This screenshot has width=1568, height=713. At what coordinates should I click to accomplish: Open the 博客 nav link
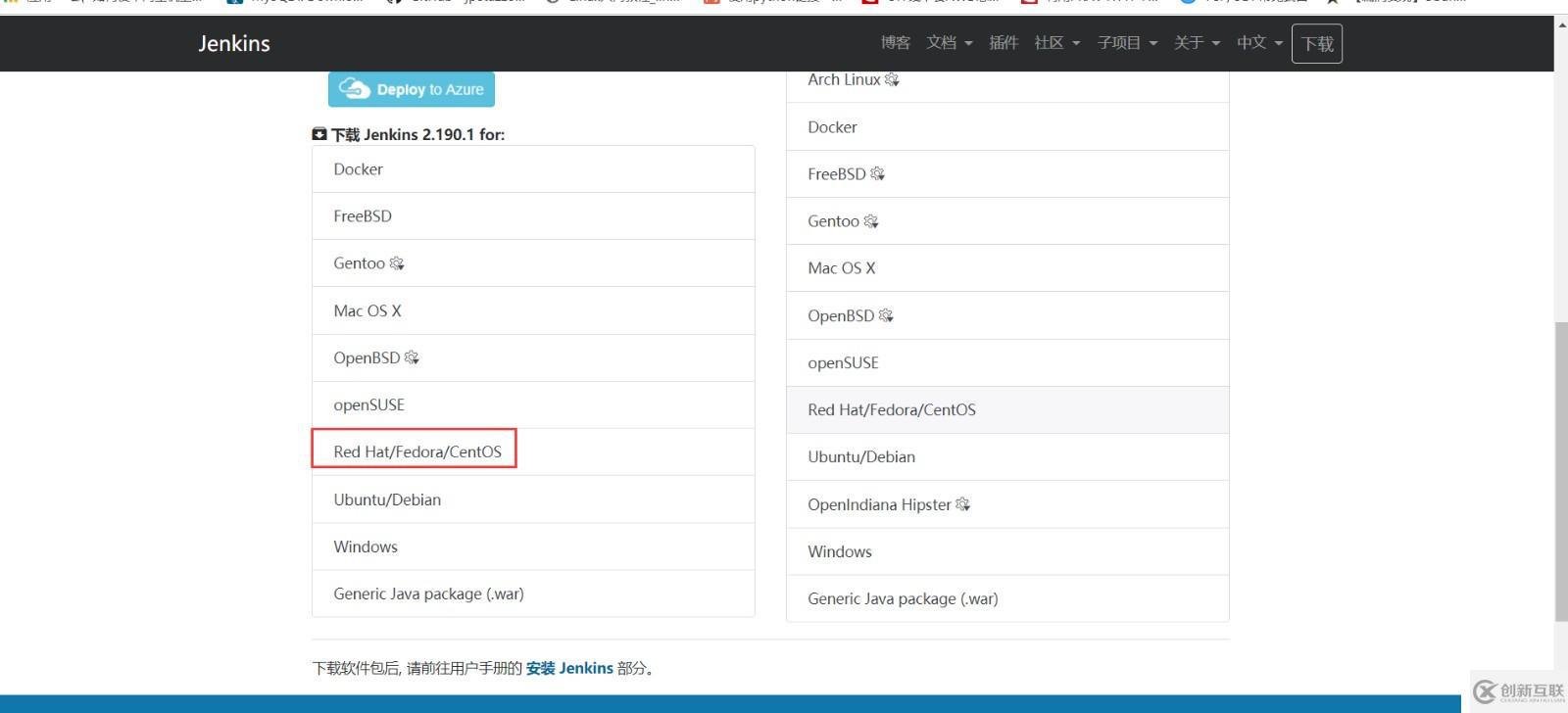pos(895,43)
